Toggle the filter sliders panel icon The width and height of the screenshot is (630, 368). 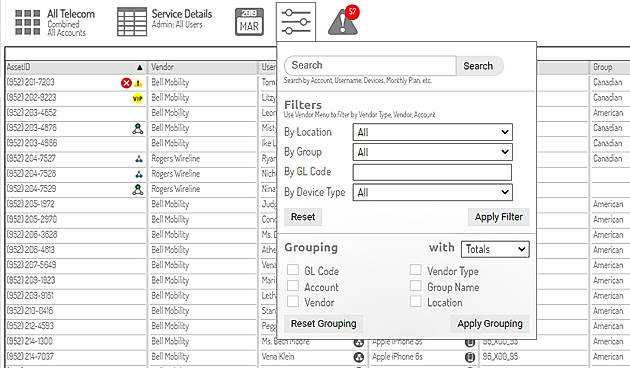click(296, 22)
